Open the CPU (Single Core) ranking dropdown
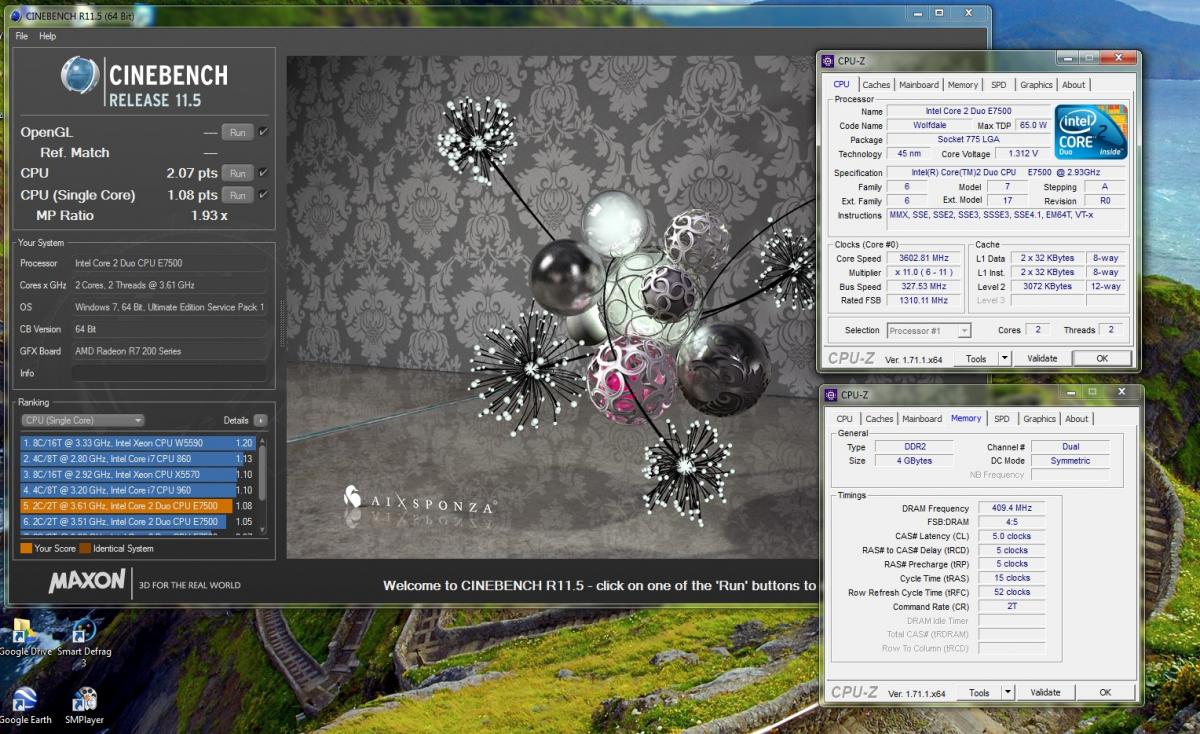 (x=83, y=420)
